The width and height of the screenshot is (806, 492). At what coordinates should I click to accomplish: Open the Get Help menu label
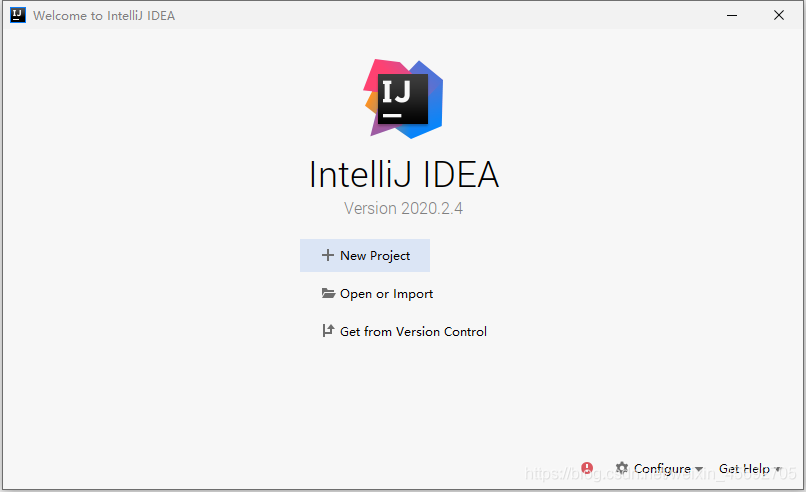[x=744, y=468]
